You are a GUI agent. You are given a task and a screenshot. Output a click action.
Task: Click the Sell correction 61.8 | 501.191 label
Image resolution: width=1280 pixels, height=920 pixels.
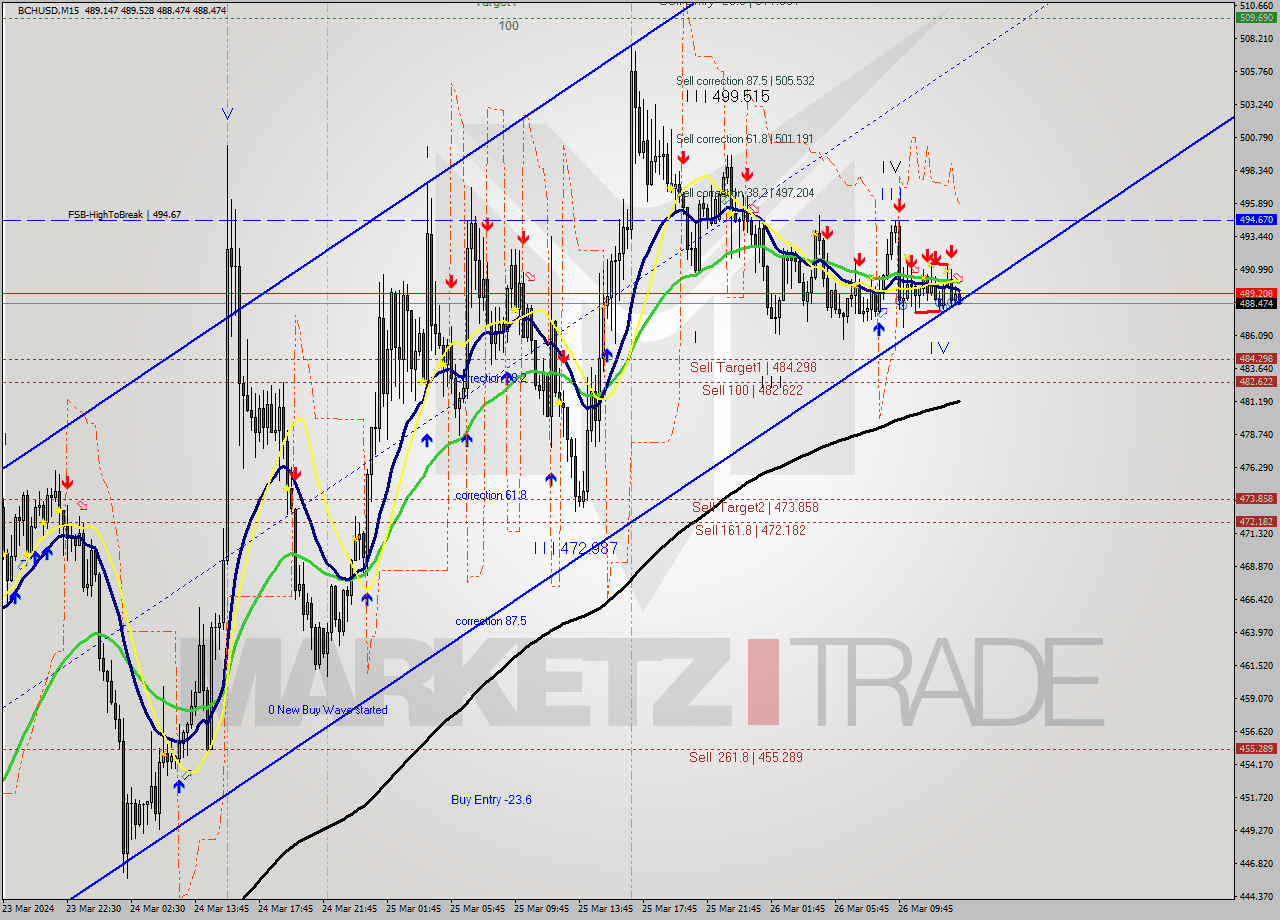tap(745, 139)
